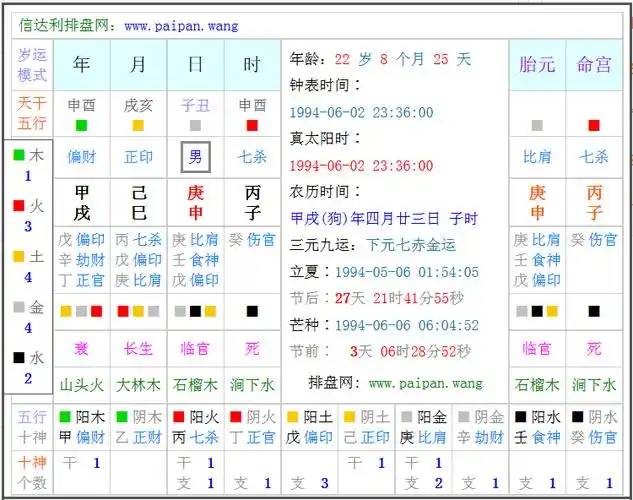Select the 时 pillar column header
This screenshot has height=500, width=633.
pos(252,65)
